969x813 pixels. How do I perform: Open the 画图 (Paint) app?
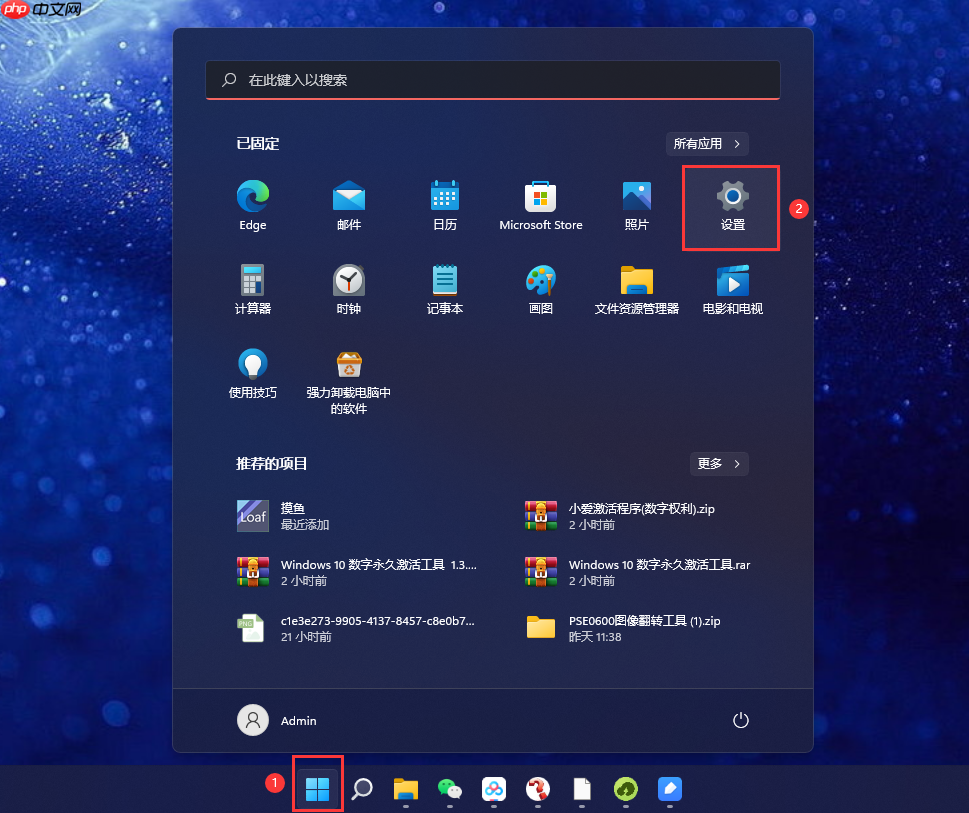point(540,279)
